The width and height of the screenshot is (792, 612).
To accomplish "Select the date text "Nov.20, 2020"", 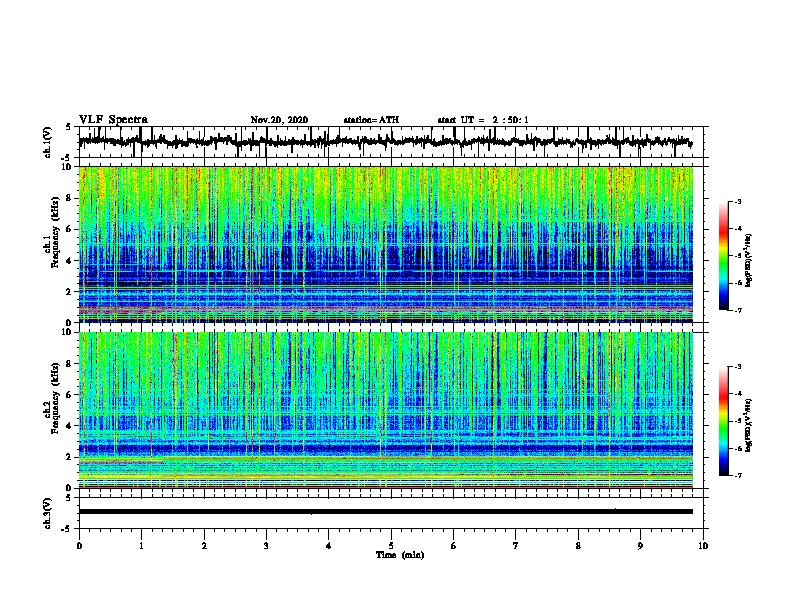I will (x=279, y=120).
